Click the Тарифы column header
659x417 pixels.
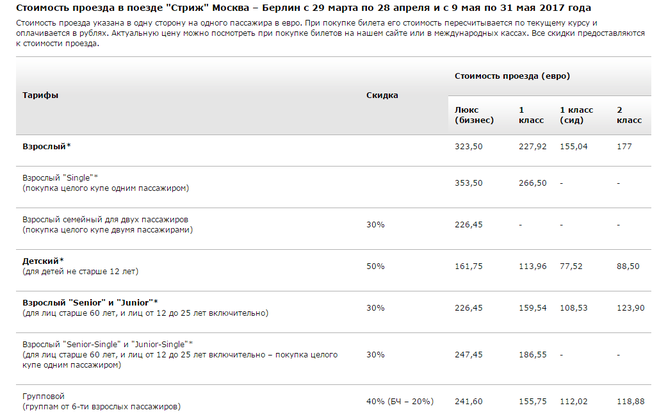tap(40, 95)
